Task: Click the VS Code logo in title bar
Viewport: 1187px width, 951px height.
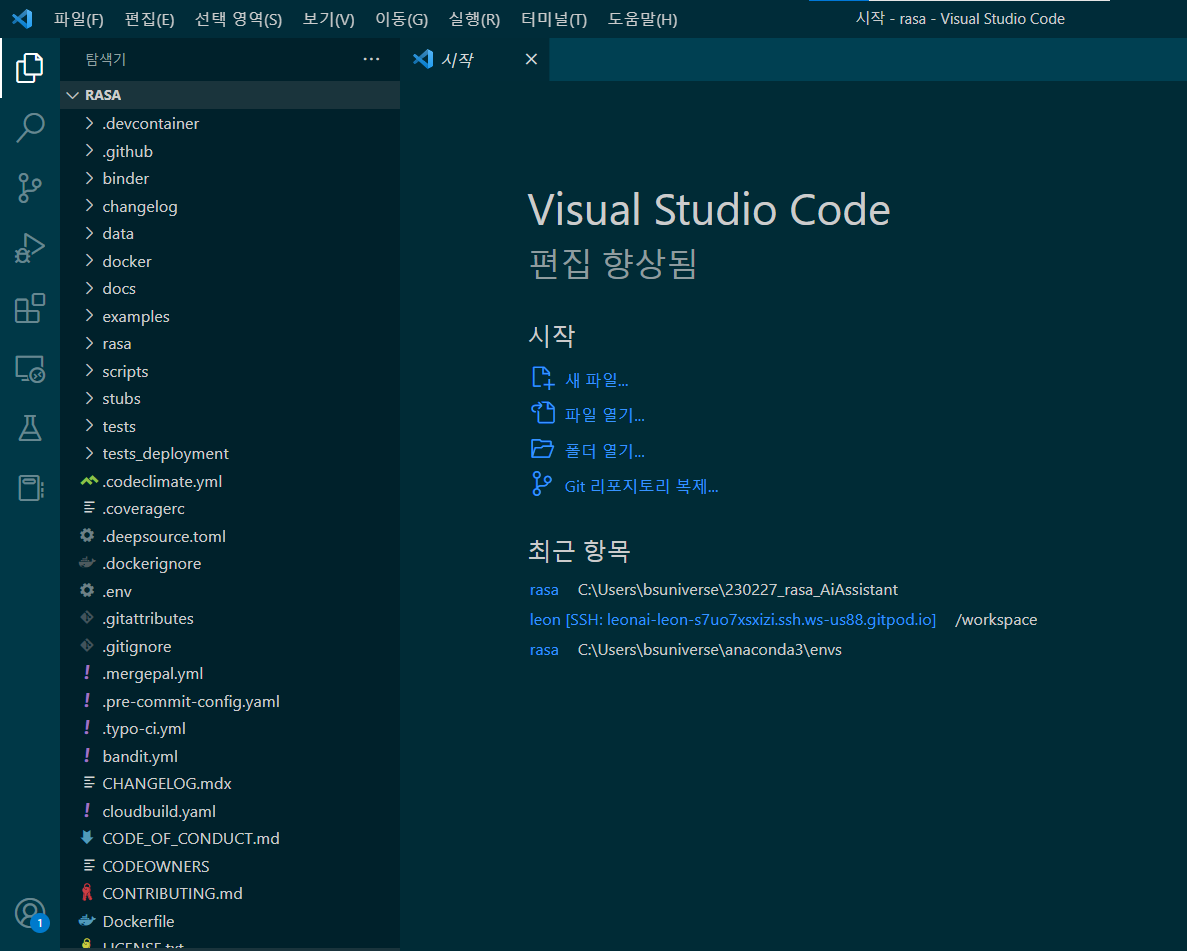Action: click(22, 18)
